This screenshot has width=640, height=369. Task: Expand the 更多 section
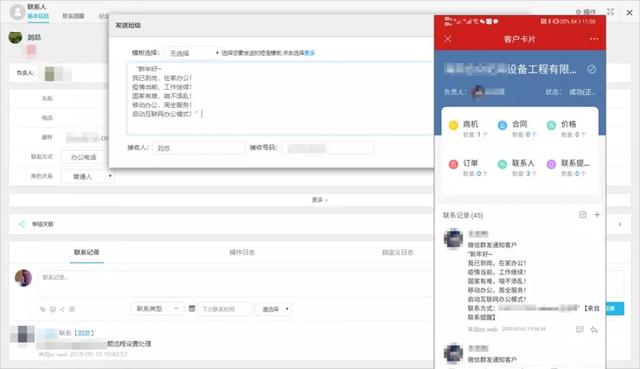[320, 200]
